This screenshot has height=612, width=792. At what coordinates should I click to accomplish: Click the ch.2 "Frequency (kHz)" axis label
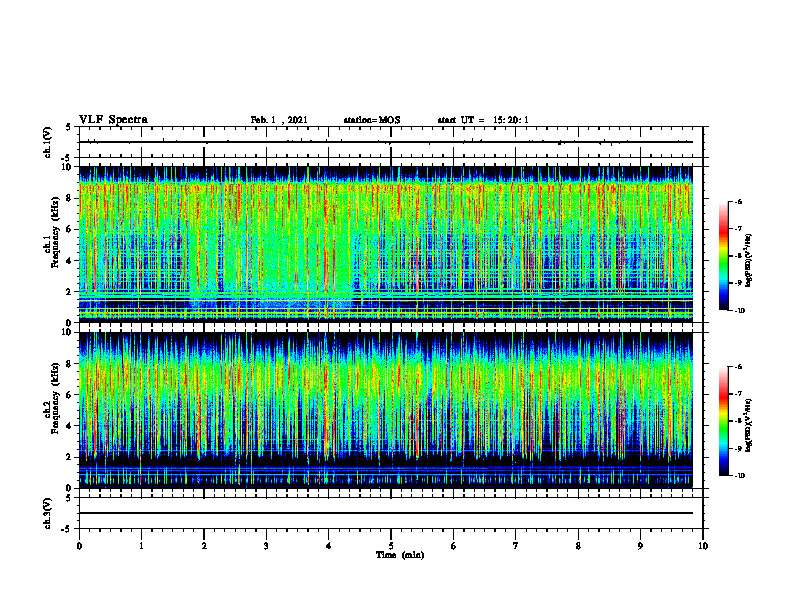click(x=55, y=397)
